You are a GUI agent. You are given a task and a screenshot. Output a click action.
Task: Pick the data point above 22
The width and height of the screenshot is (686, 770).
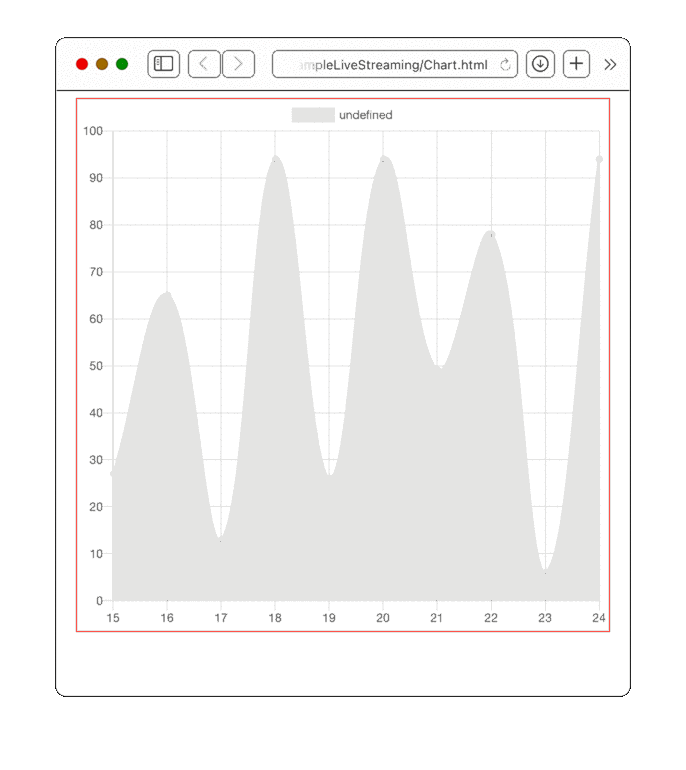(491, 234)
